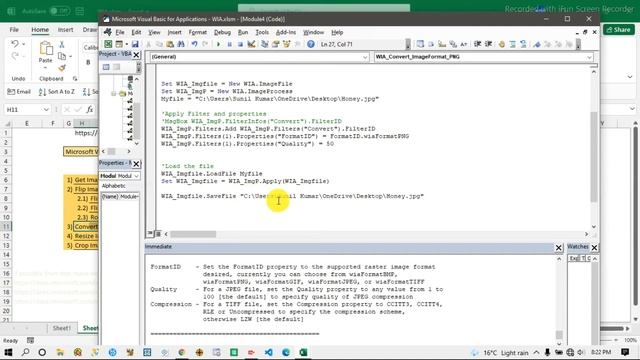
Task: Click the 'Convert' cell in row 11
Action: (x=86, y=227)
